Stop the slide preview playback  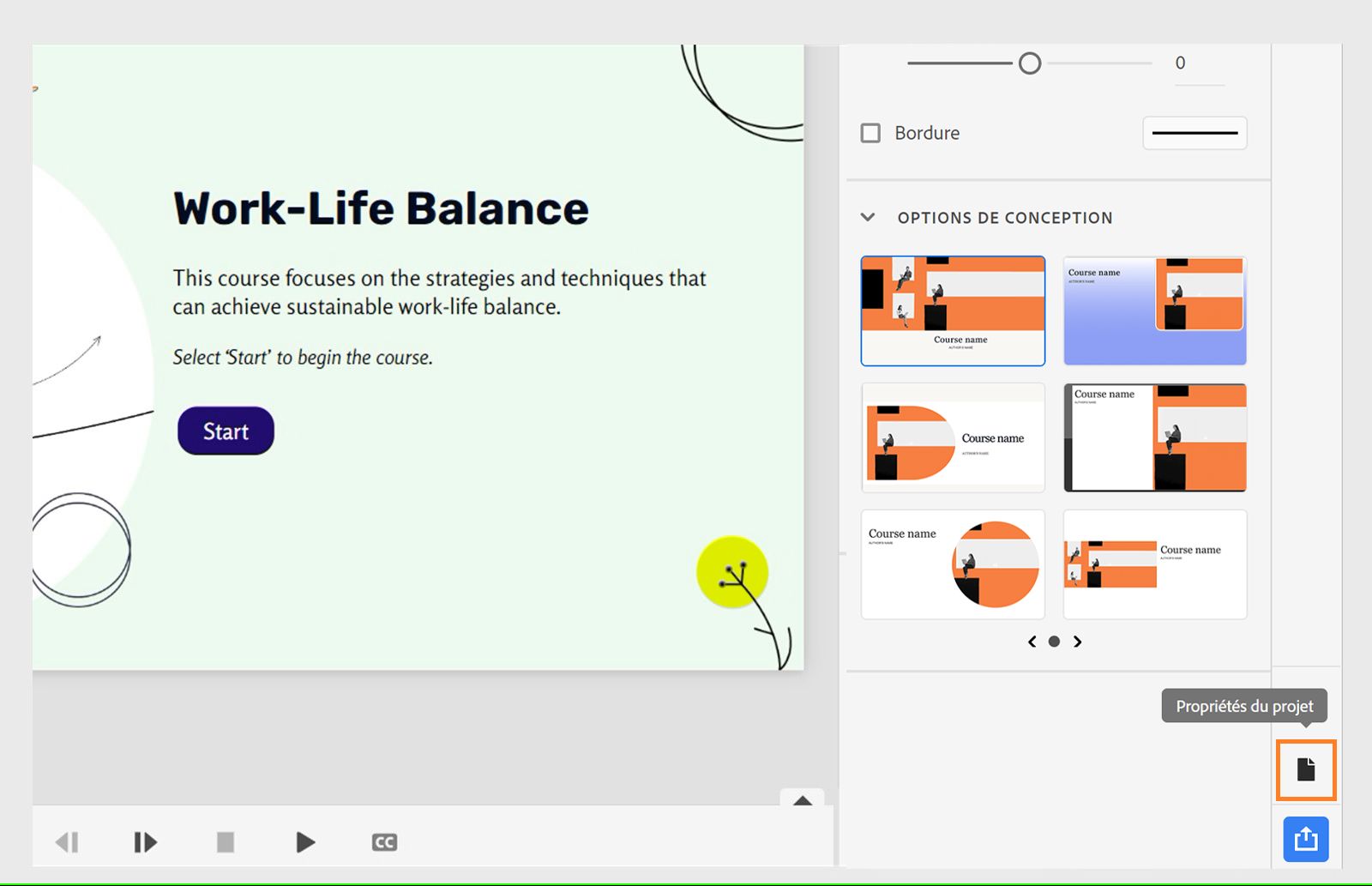coord(226,842)
